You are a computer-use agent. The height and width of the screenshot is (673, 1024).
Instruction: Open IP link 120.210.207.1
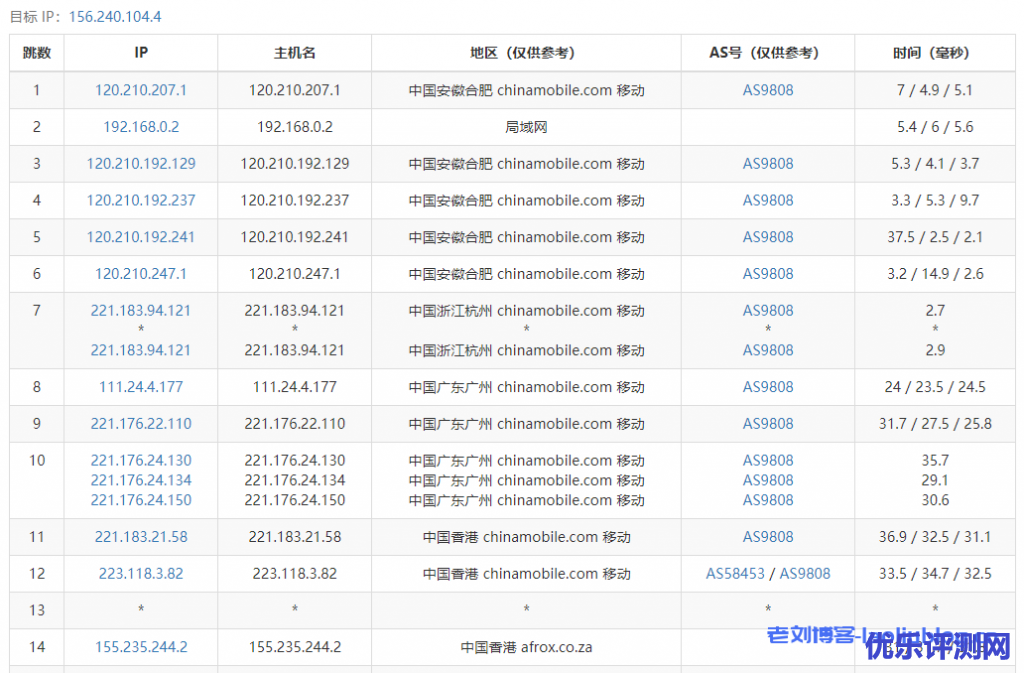[x=141, y=90]
